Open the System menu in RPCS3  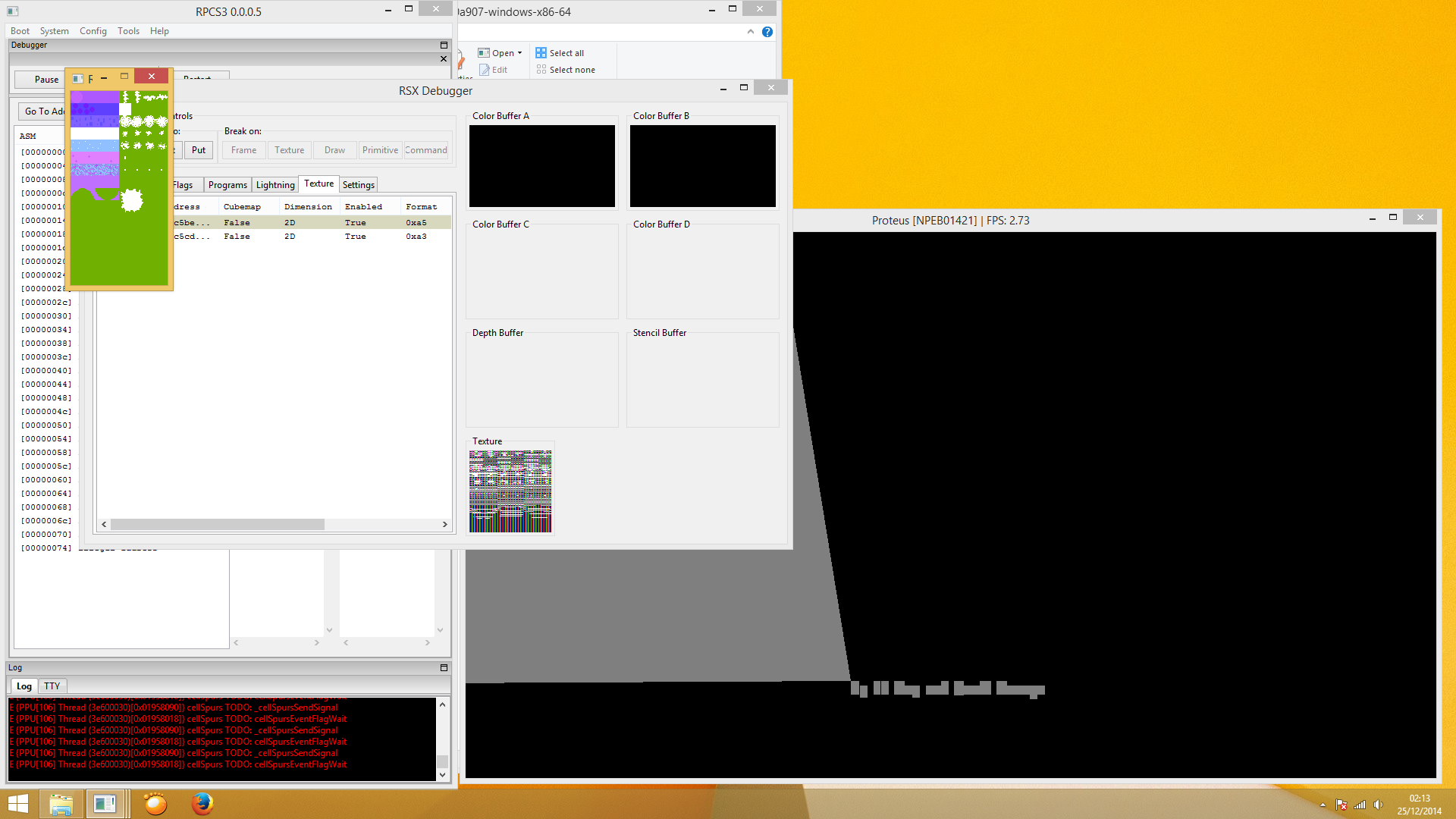tap(54, 31)
